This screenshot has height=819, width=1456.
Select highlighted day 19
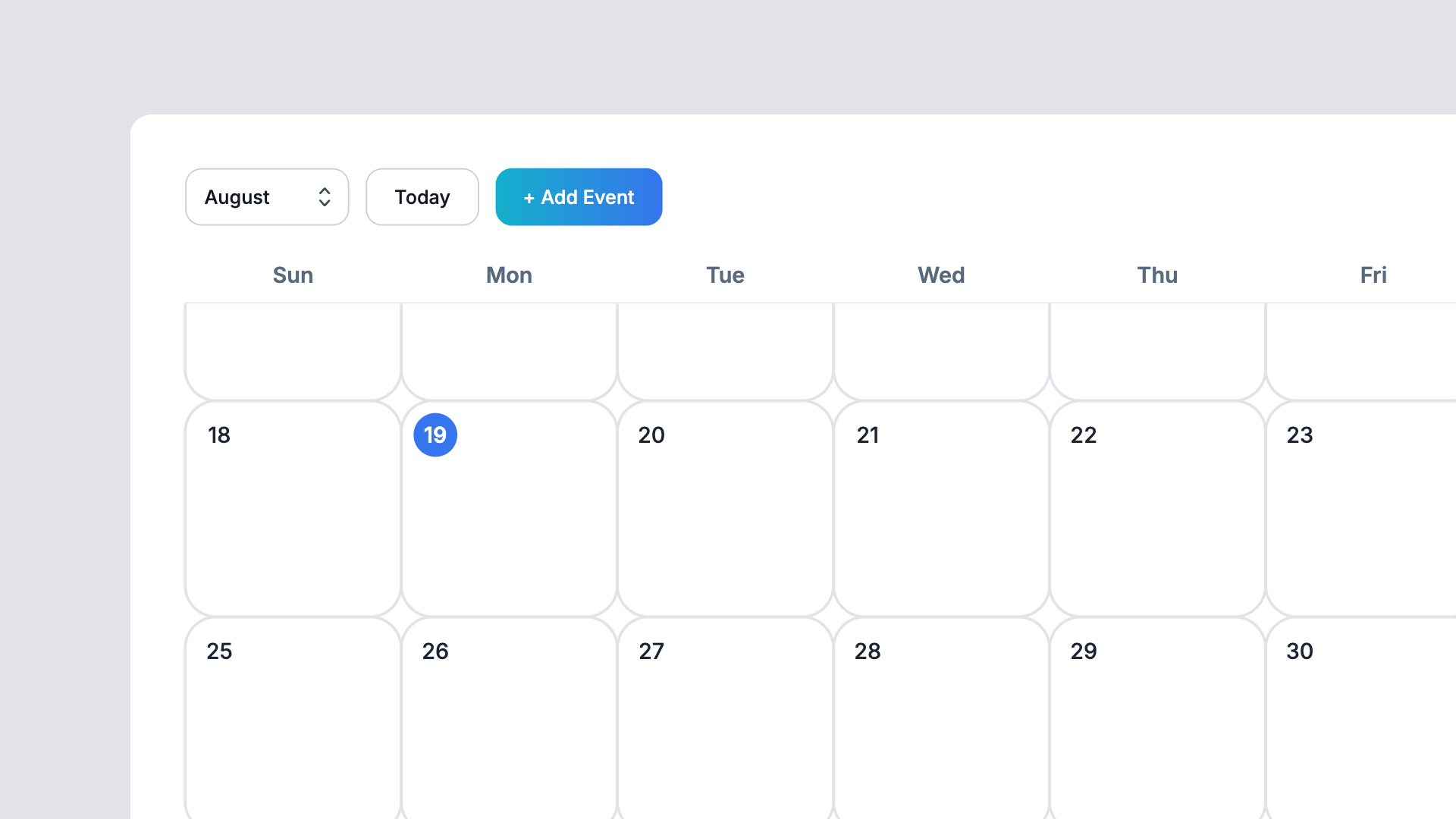tap(435, 435)
